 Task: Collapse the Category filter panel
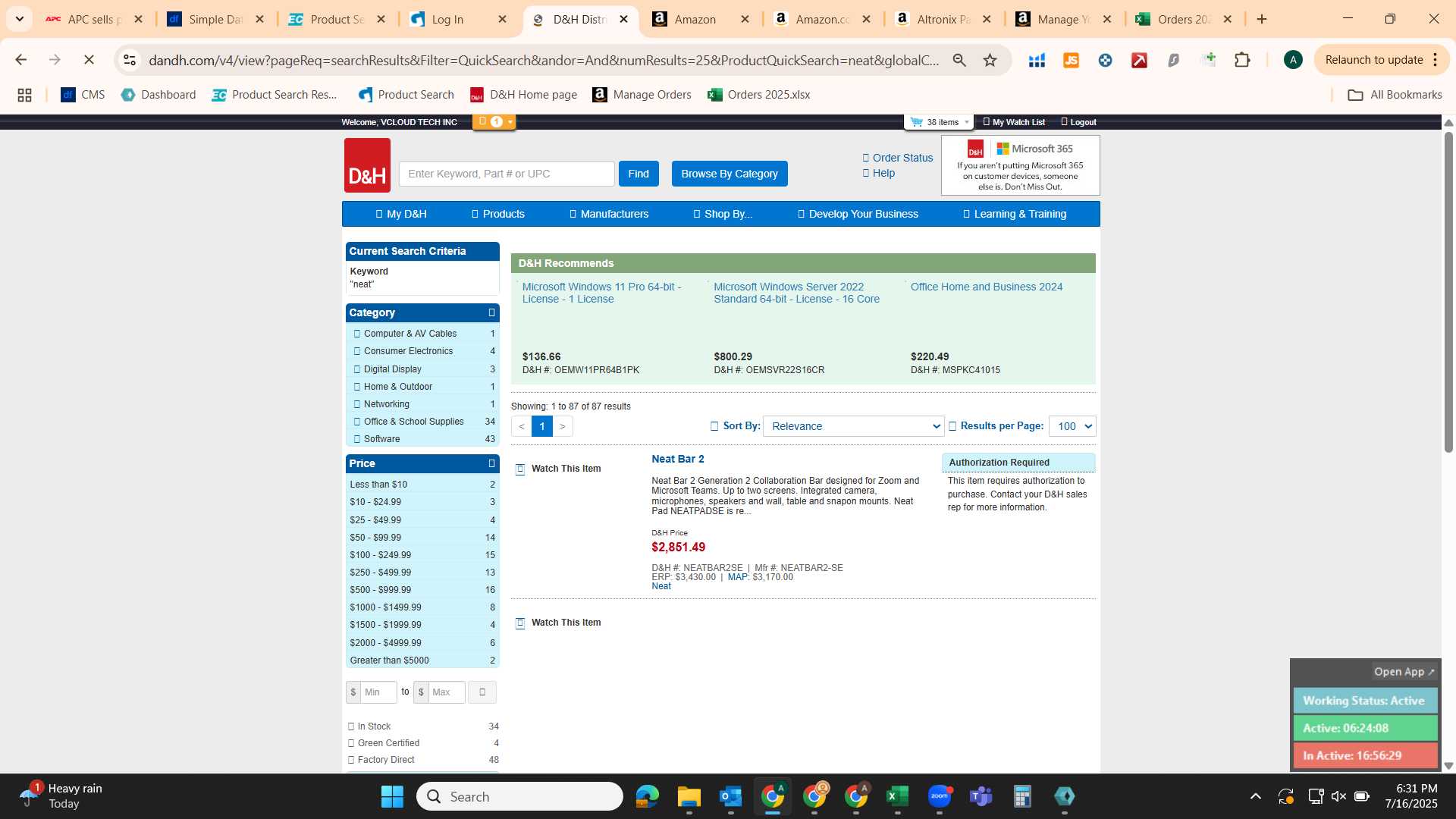coord(491,312)
